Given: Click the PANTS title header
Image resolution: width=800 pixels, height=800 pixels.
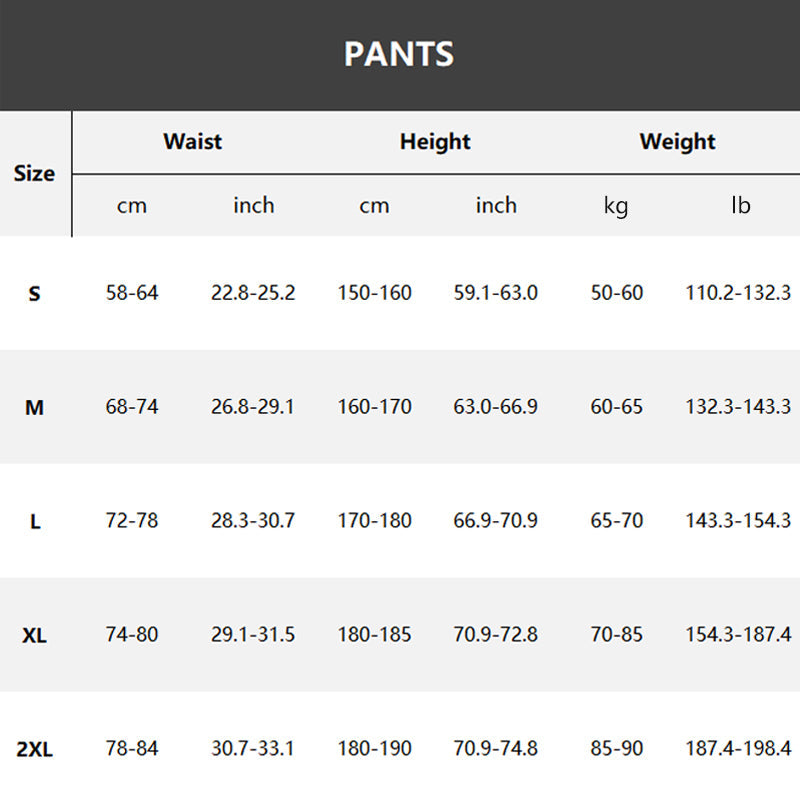Looking at the screenshot, I should coord(399,54).
